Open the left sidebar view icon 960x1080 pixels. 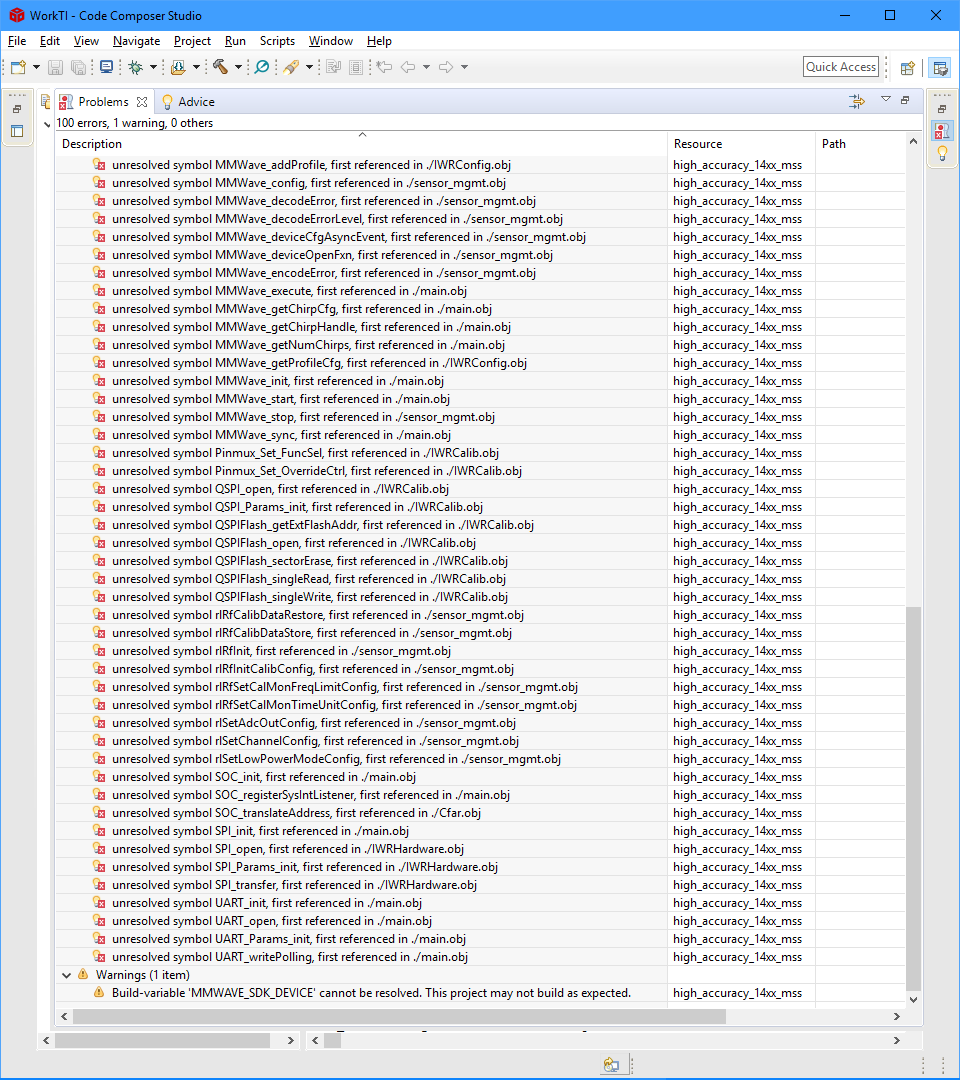point(17,131)
